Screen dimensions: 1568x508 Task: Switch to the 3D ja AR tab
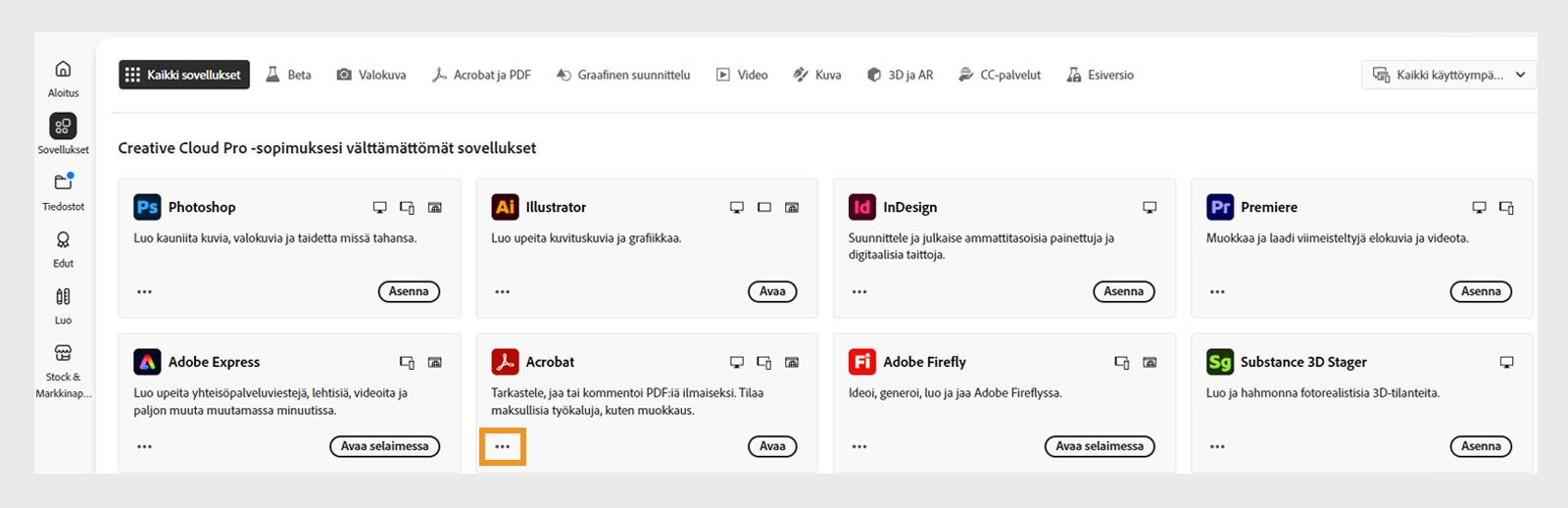(x=900, y=75)
